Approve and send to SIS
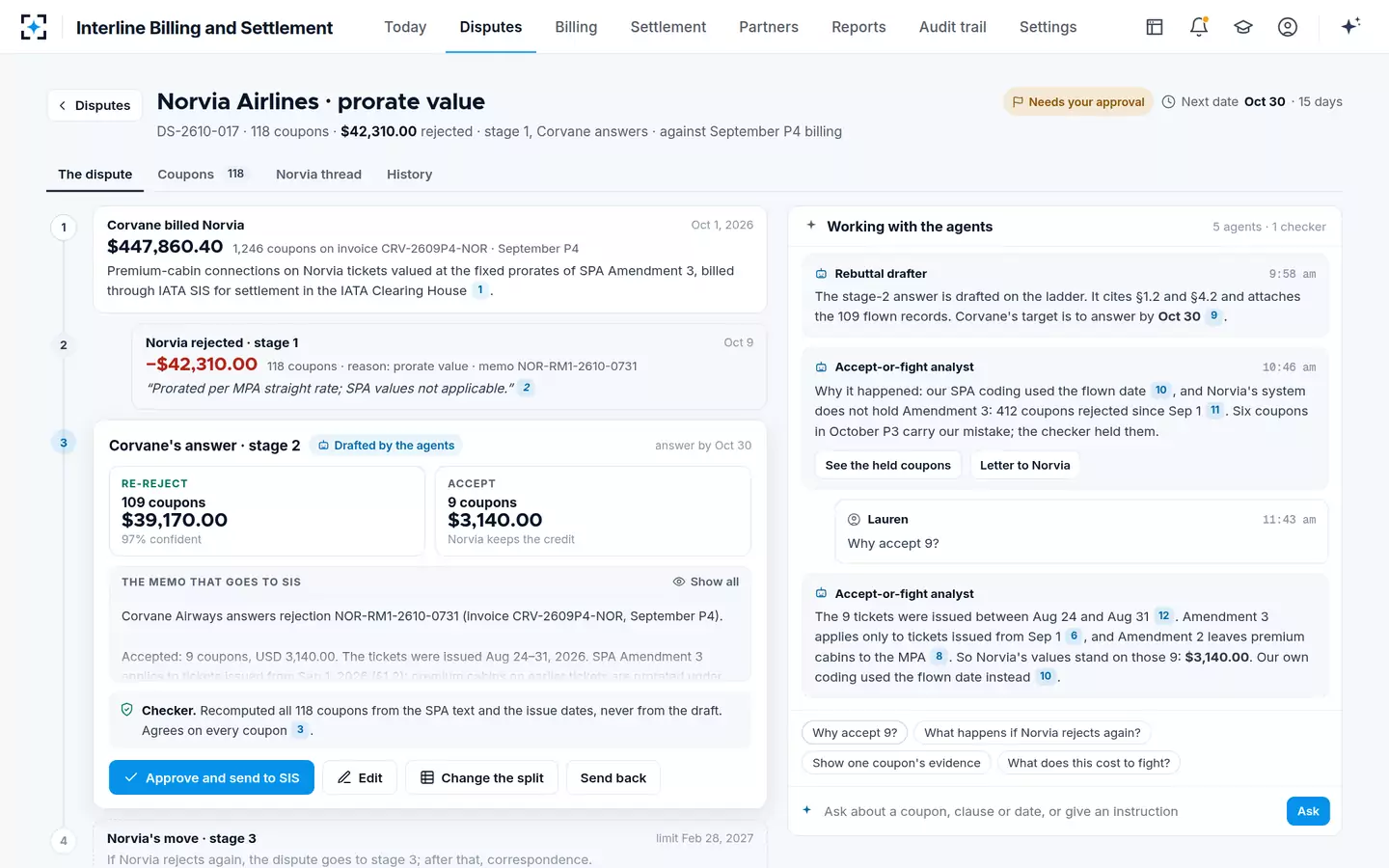This screenshot has width=1389, height=868. [211, 777]
